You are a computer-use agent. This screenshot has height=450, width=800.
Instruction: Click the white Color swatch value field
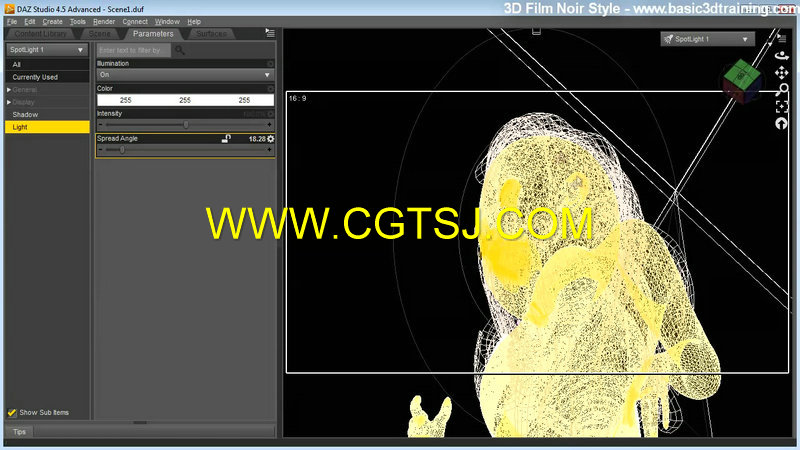(185, 100)
